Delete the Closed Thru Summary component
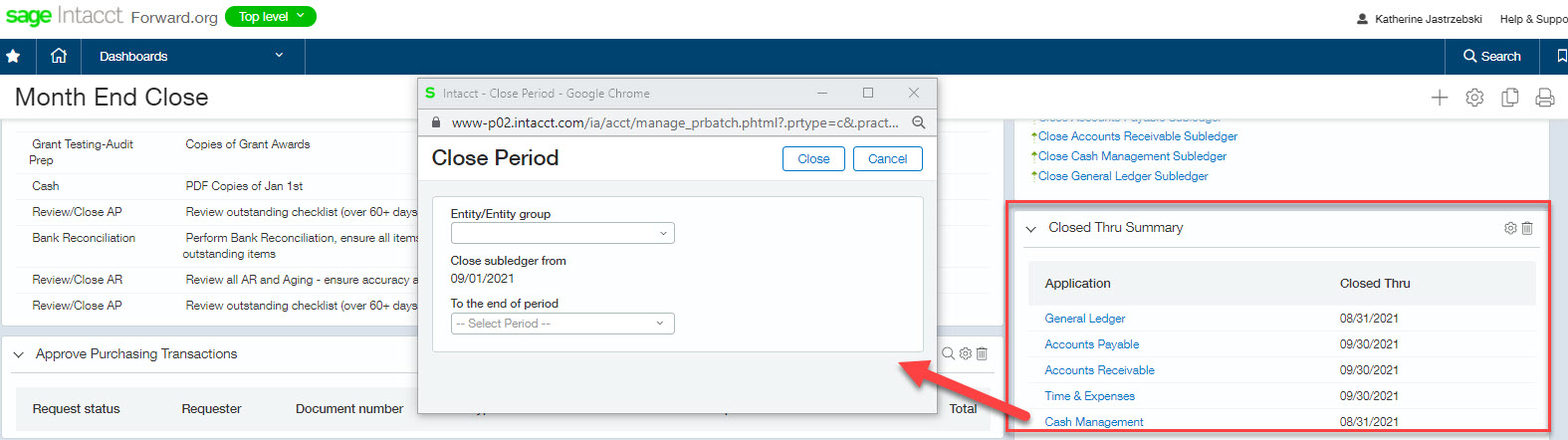This screenshot has width=1568, height=440. tap(1527, 228)
